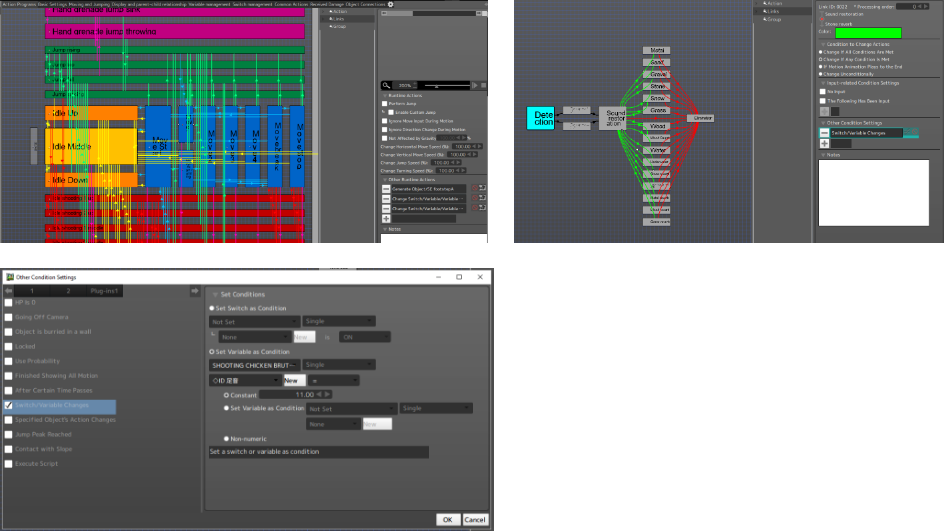Check the Locked condition checkbox
Viewport: 944px width, 531px height.
[9, 346]
